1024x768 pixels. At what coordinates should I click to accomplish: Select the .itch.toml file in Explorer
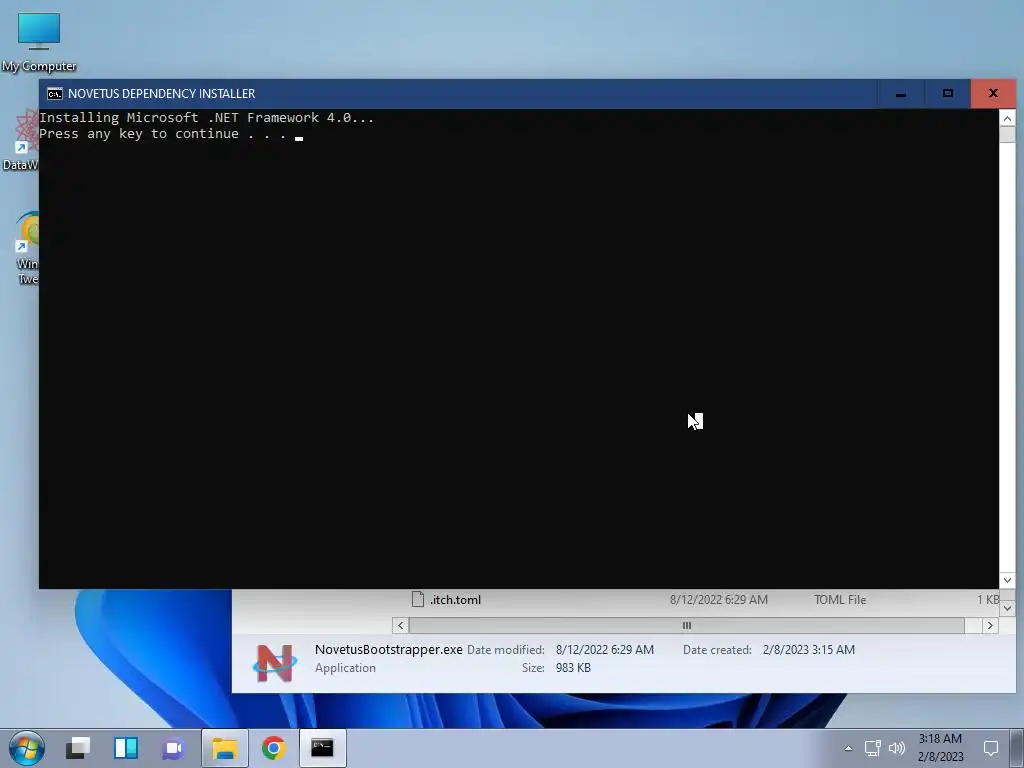coord(704,600)
